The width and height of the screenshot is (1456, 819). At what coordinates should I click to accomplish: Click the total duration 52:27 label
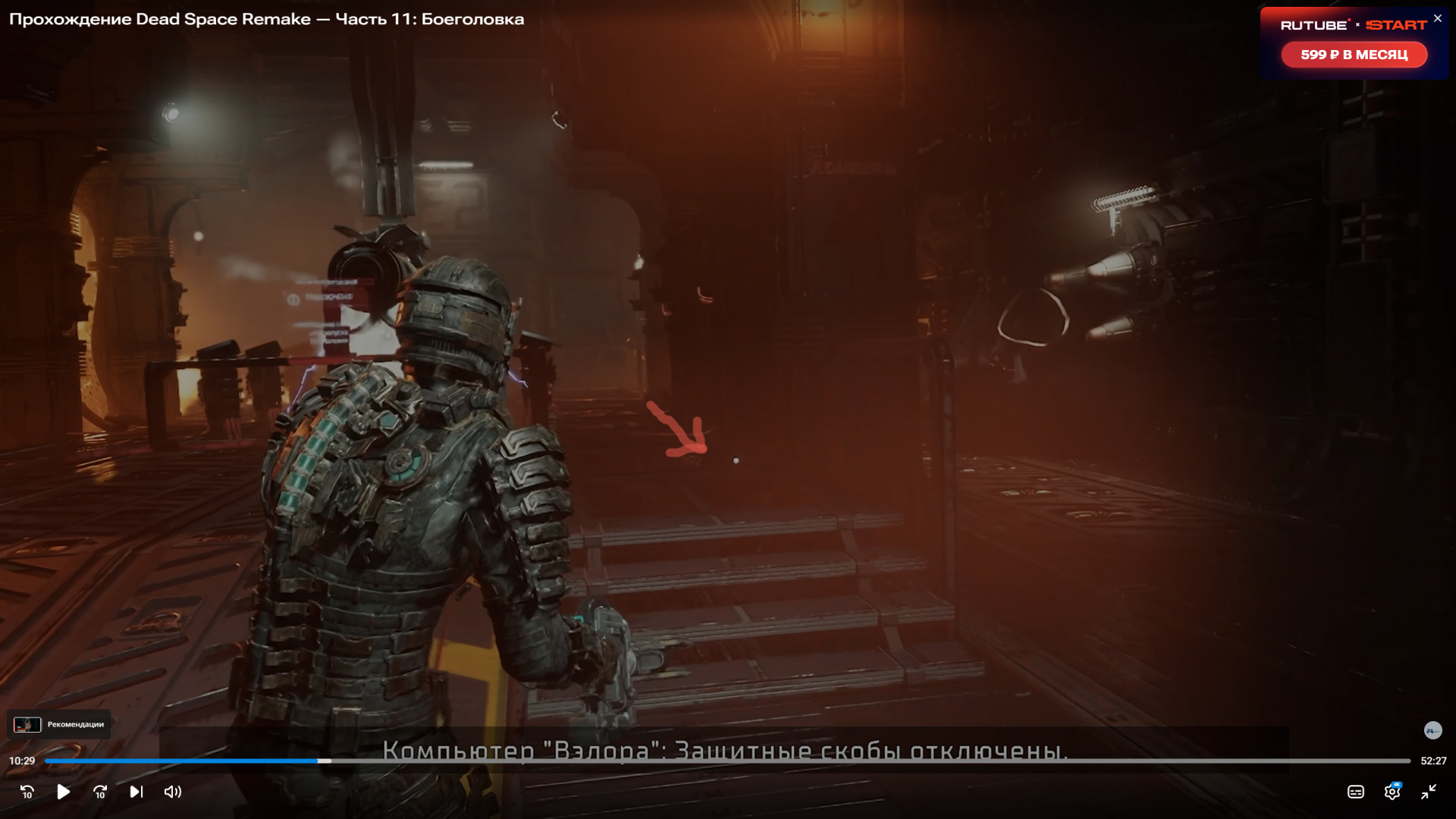tap(1433, 761)
